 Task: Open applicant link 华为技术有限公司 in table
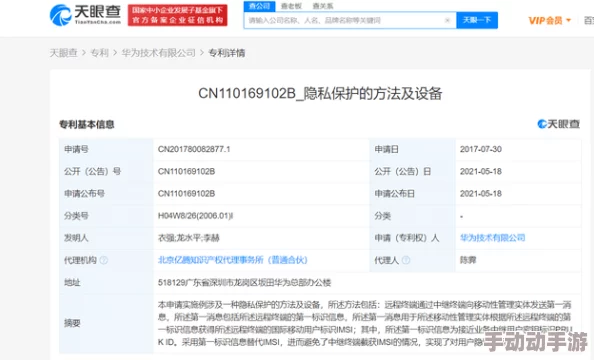(492, 238)
